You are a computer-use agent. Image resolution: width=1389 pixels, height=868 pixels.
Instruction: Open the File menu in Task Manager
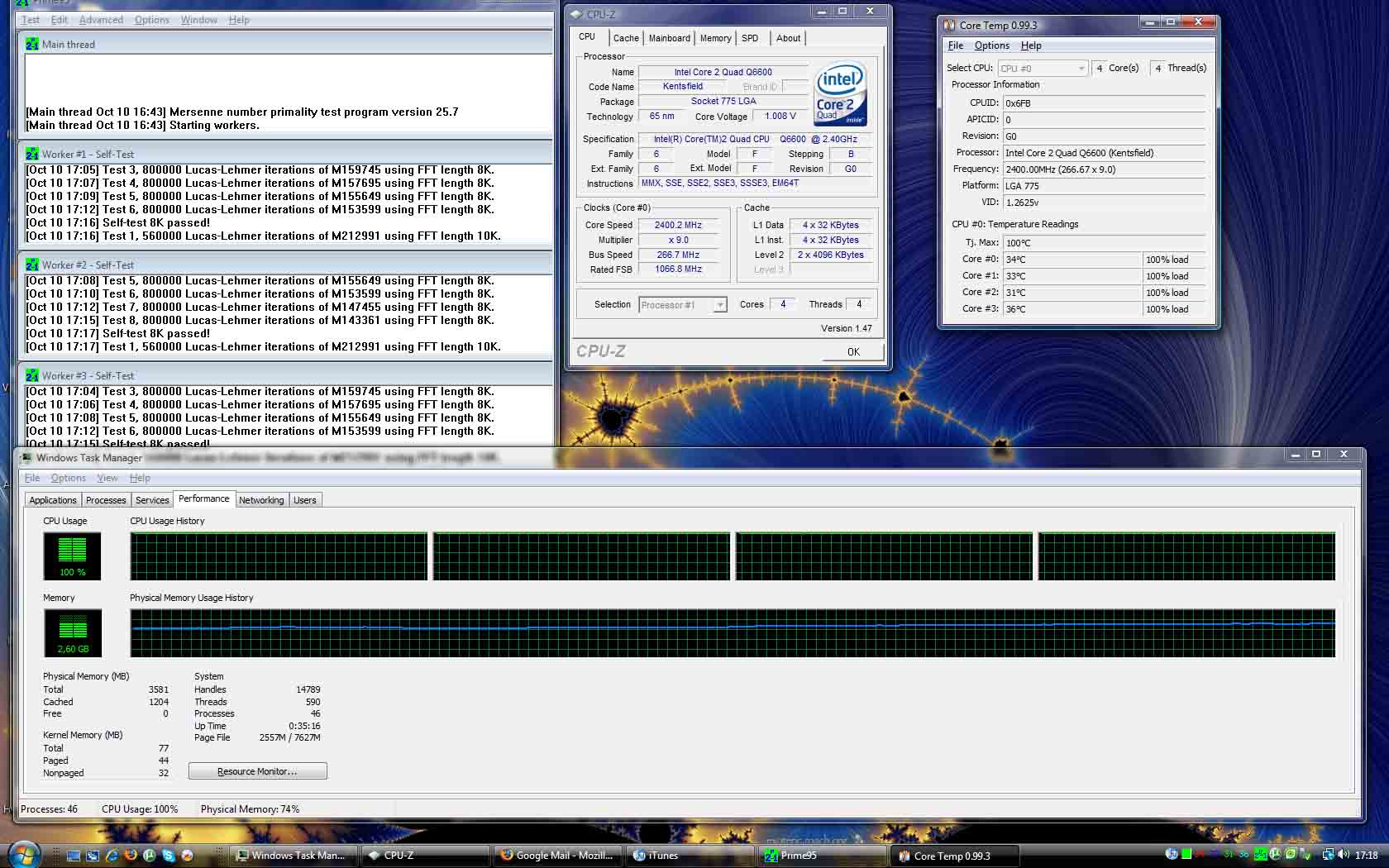[x=32, y=478]
